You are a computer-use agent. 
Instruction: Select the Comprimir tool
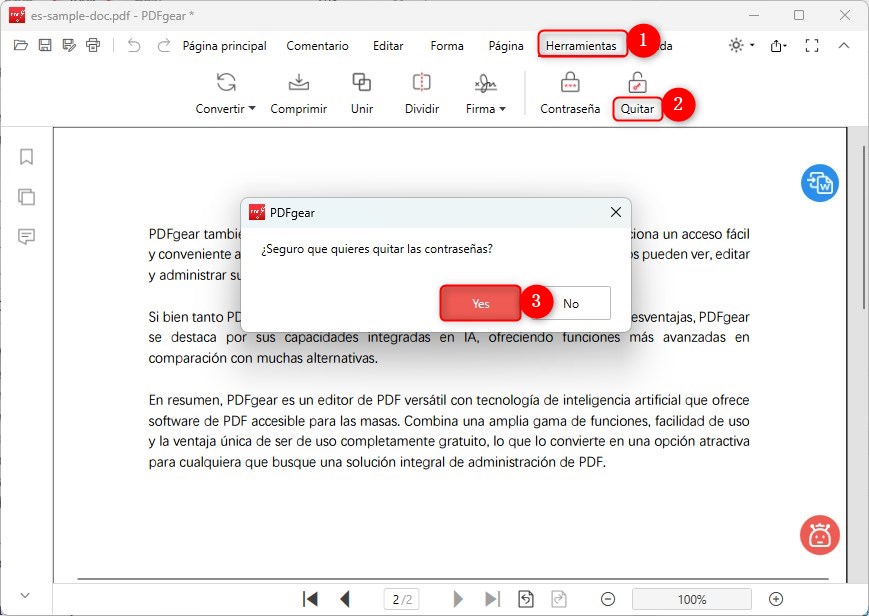tap(299, 94)
